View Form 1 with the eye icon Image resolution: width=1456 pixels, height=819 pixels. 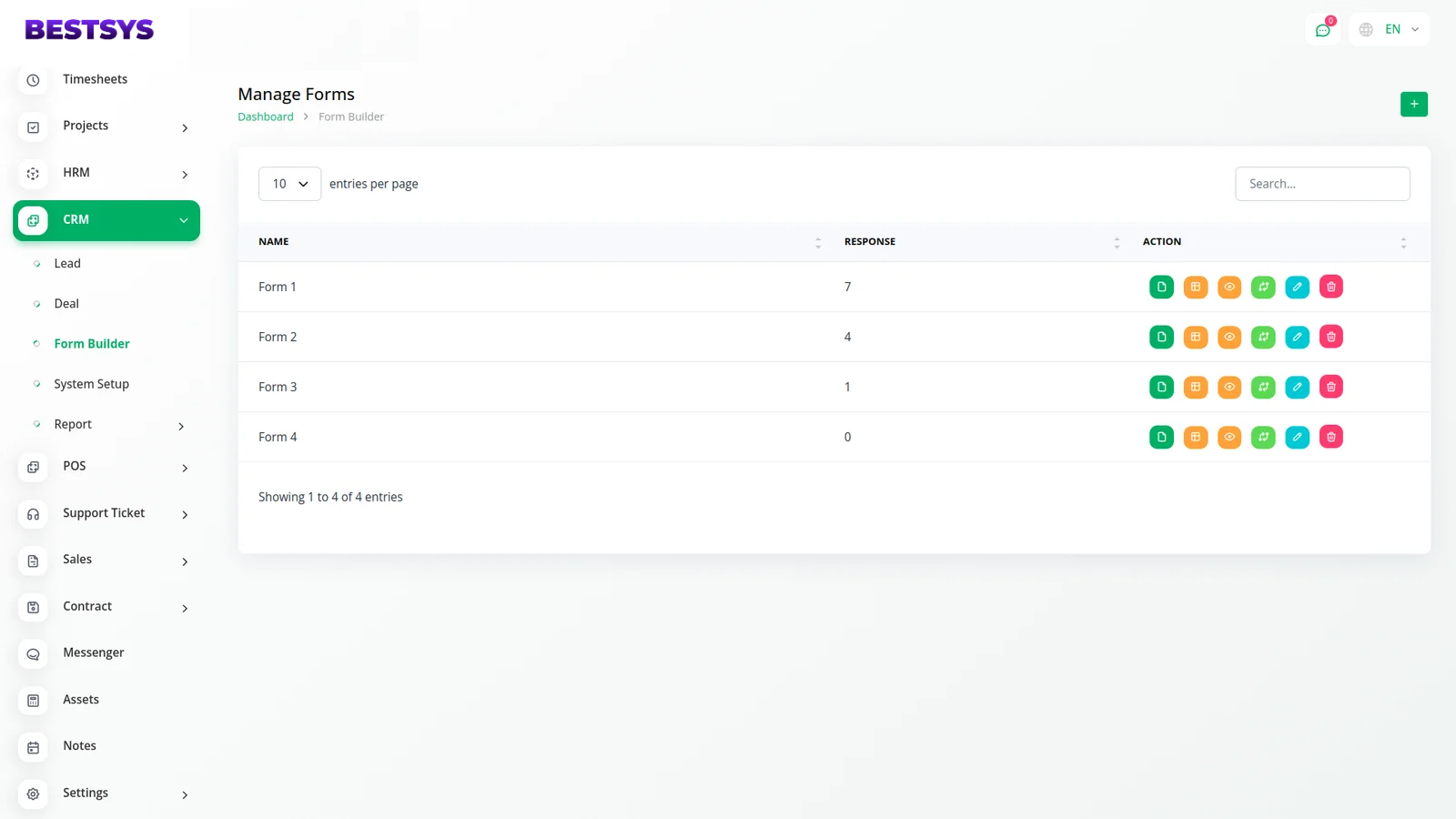coord(1229,287)
